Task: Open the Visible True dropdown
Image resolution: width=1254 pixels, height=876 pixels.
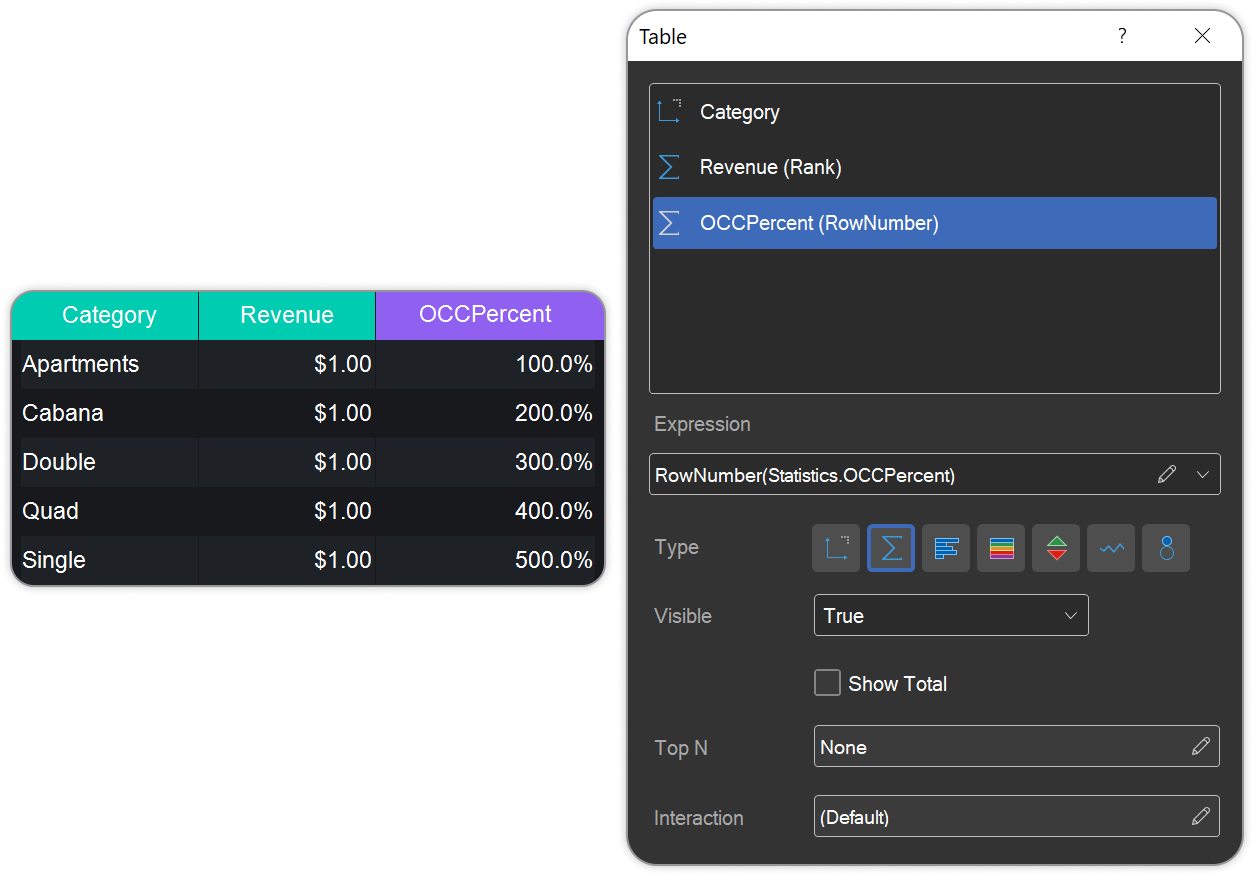Action: coord(951,615)
